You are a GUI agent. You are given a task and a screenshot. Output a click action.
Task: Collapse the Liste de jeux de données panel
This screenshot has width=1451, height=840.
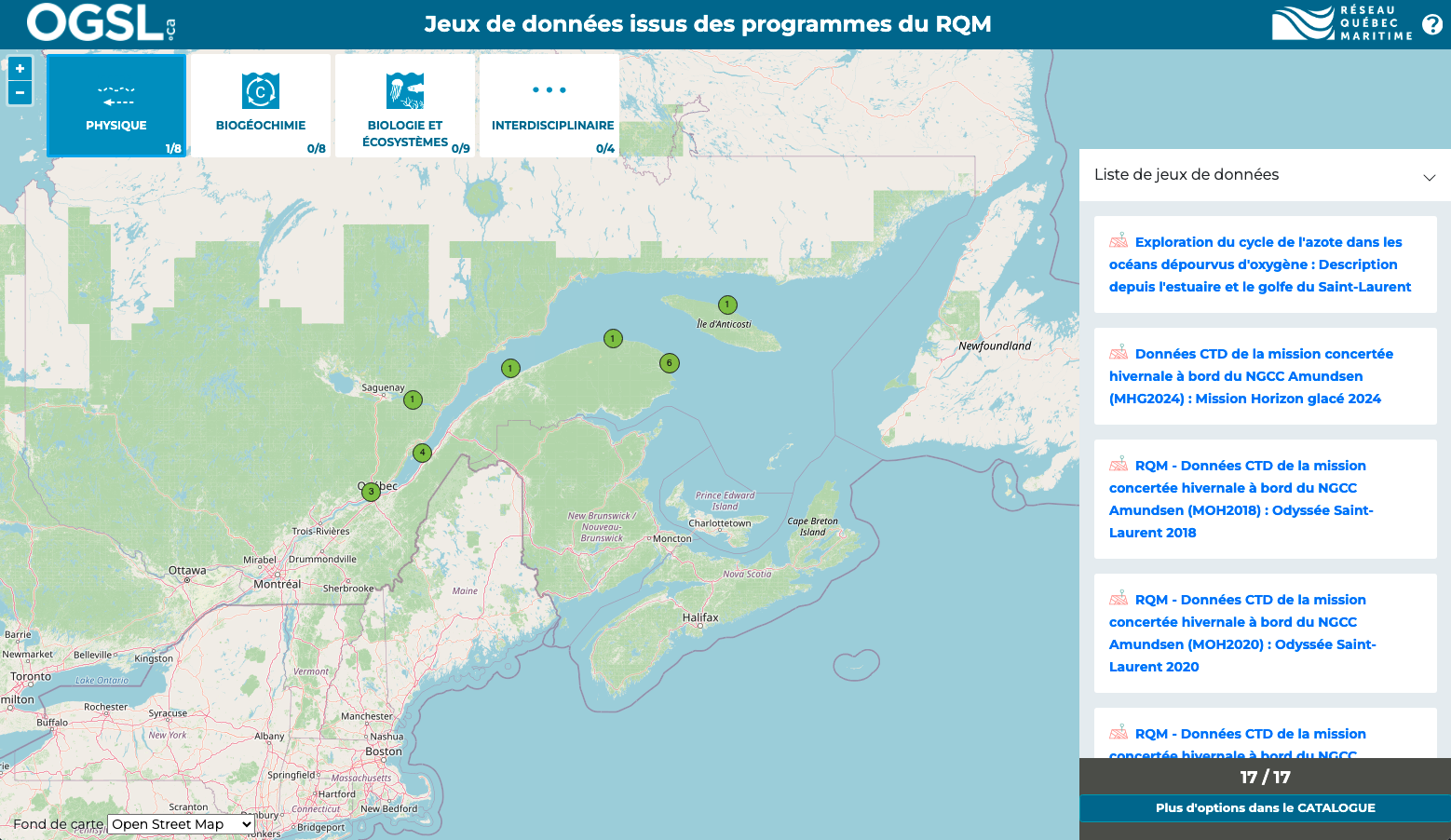1429,177
